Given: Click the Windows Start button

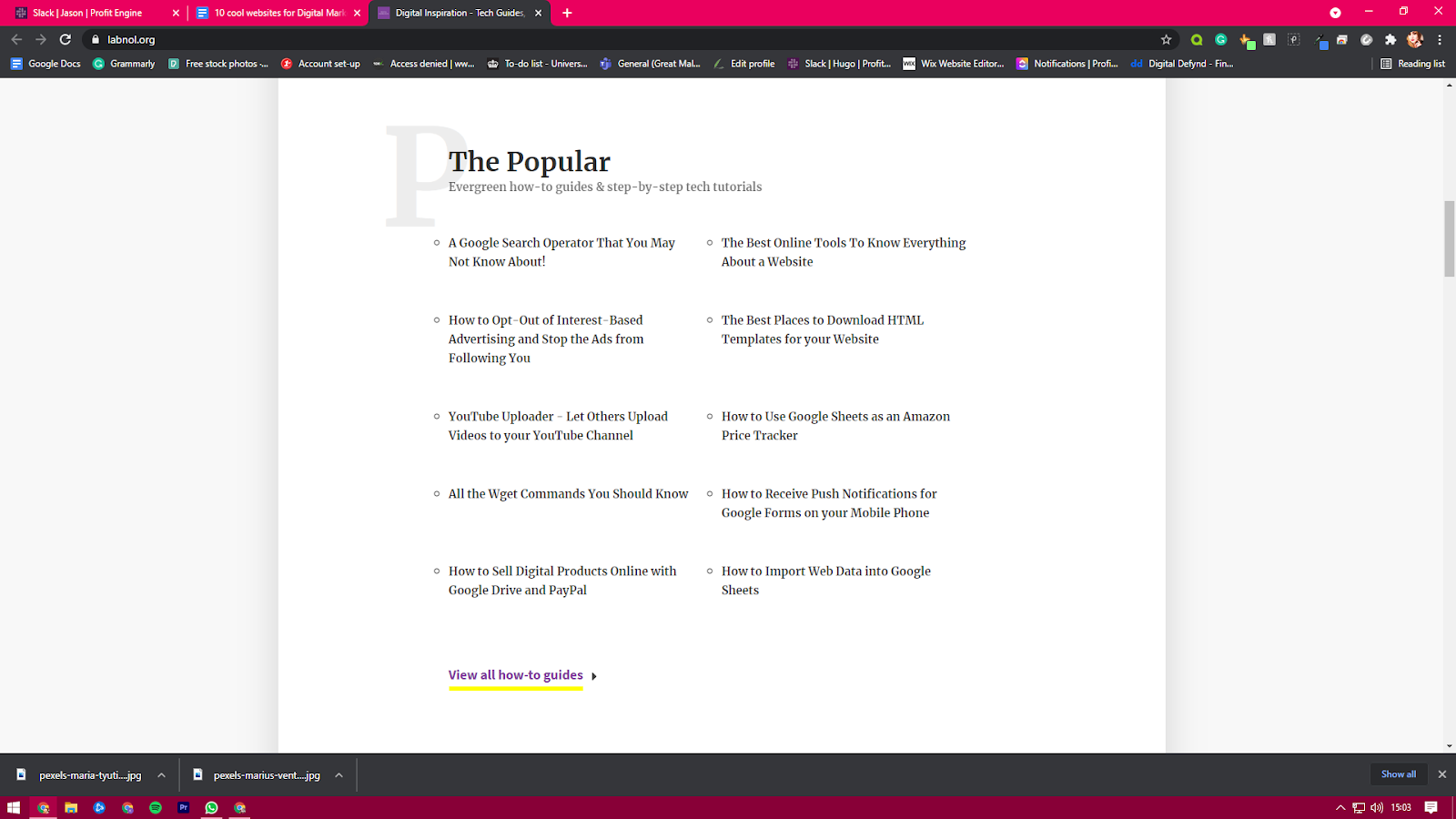Looking at the screenshot, I should pos(14,807).
